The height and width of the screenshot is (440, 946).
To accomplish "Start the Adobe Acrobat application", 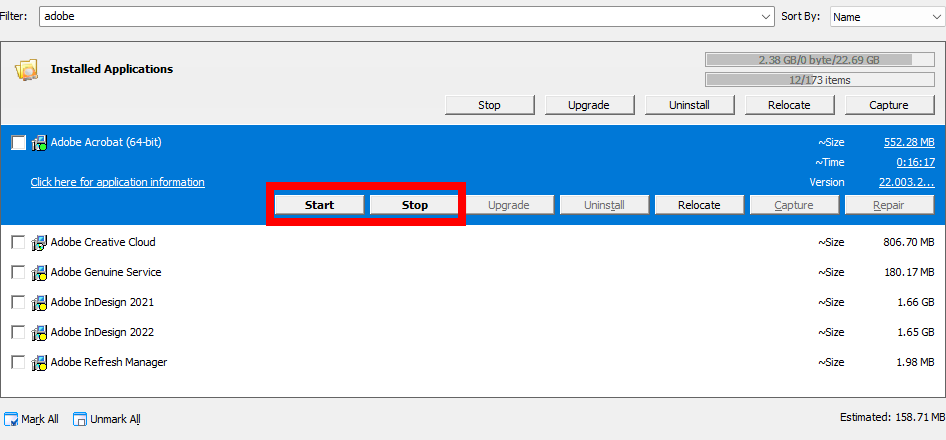I will 319,205.
